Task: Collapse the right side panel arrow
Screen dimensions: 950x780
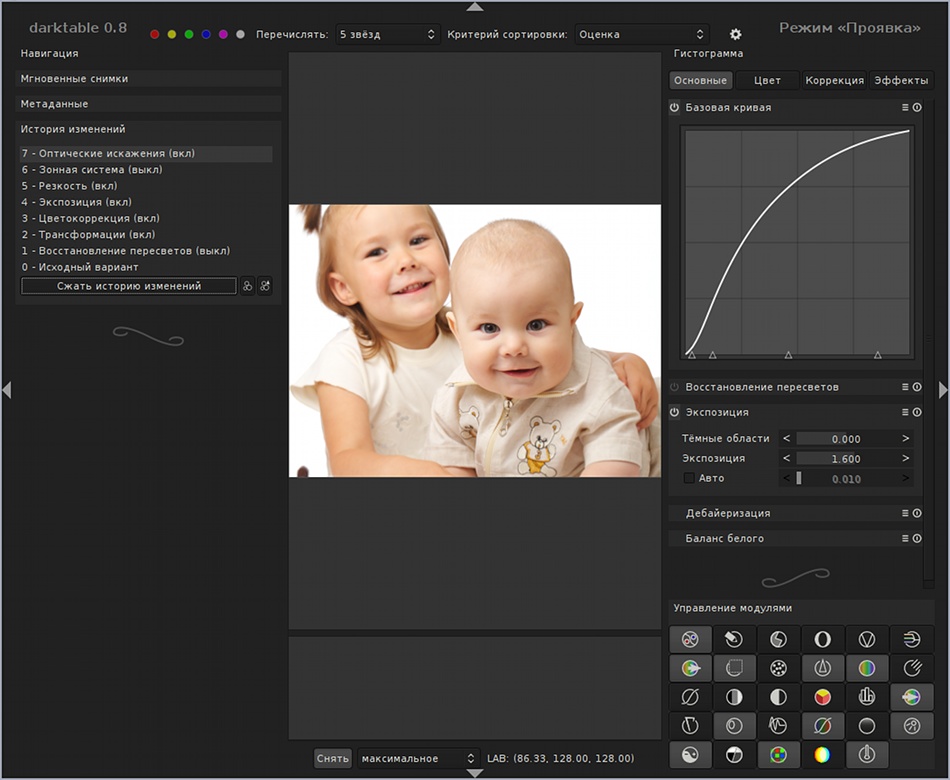Action: tap(943, 390)
